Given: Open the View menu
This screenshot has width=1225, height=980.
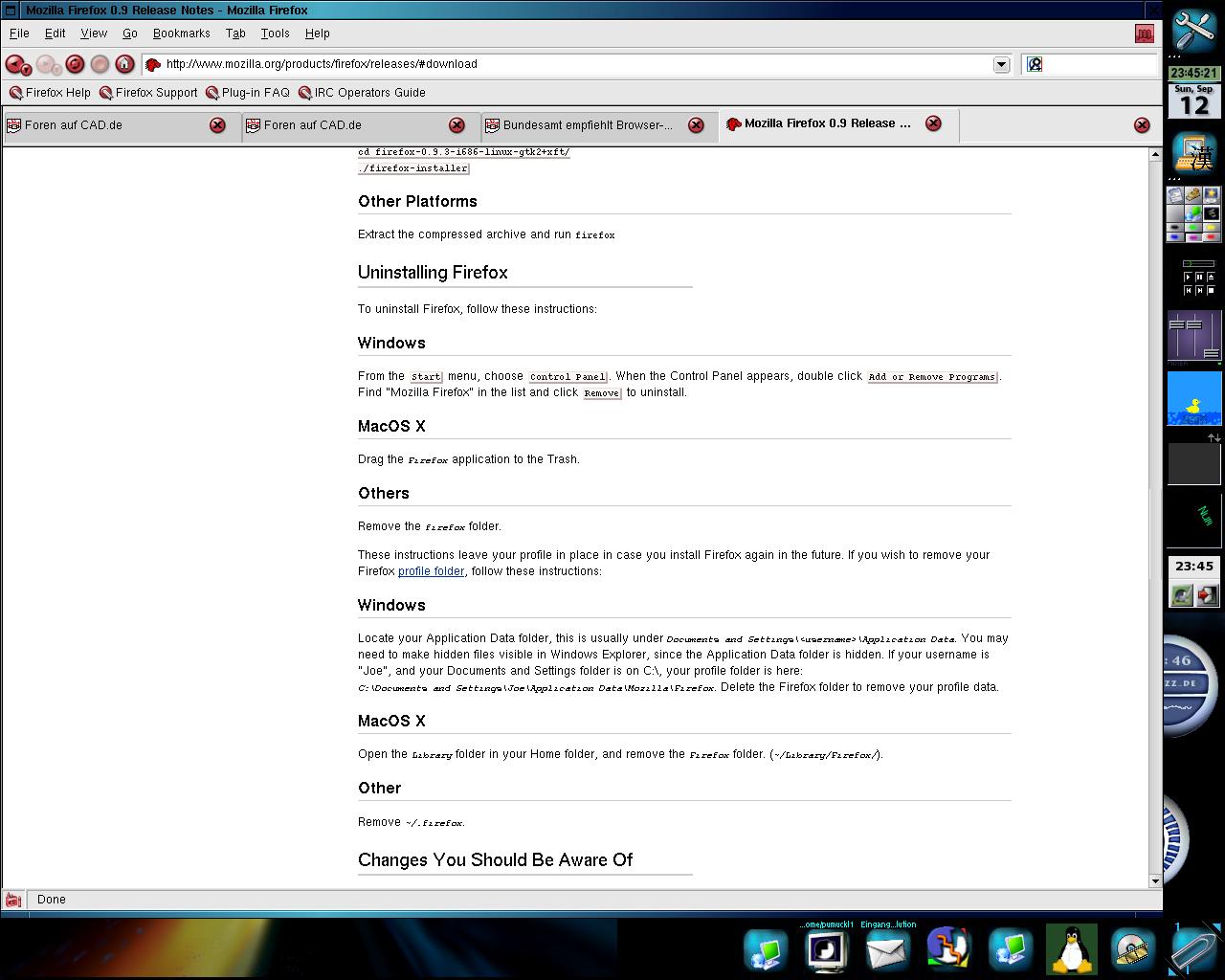Looking at the screenshot, I should coord(94,33).
